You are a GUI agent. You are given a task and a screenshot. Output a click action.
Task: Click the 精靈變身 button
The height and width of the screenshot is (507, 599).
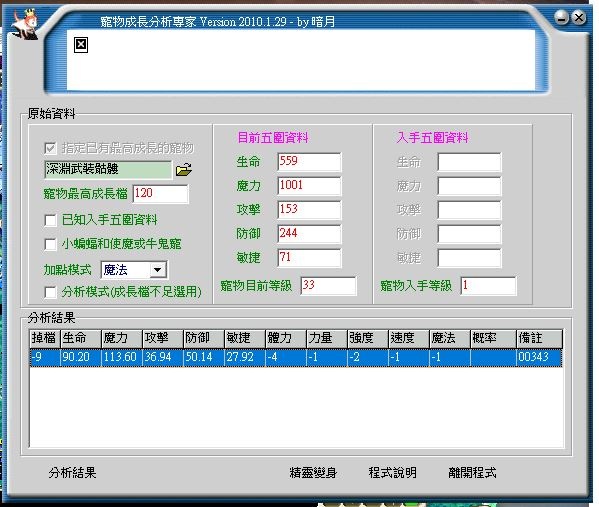coord(313,473)
